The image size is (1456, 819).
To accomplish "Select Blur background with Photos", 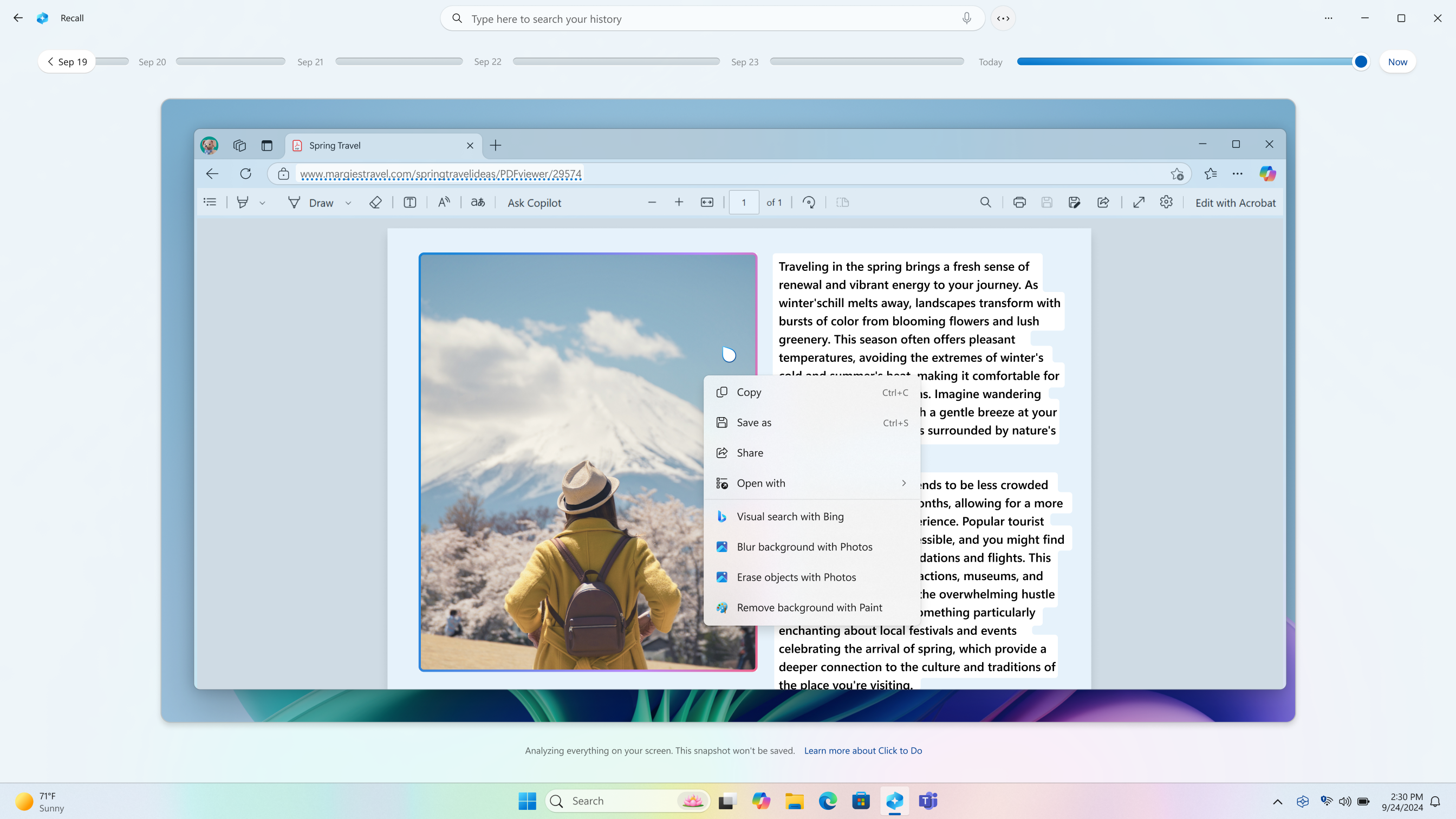I will point(804,546).
